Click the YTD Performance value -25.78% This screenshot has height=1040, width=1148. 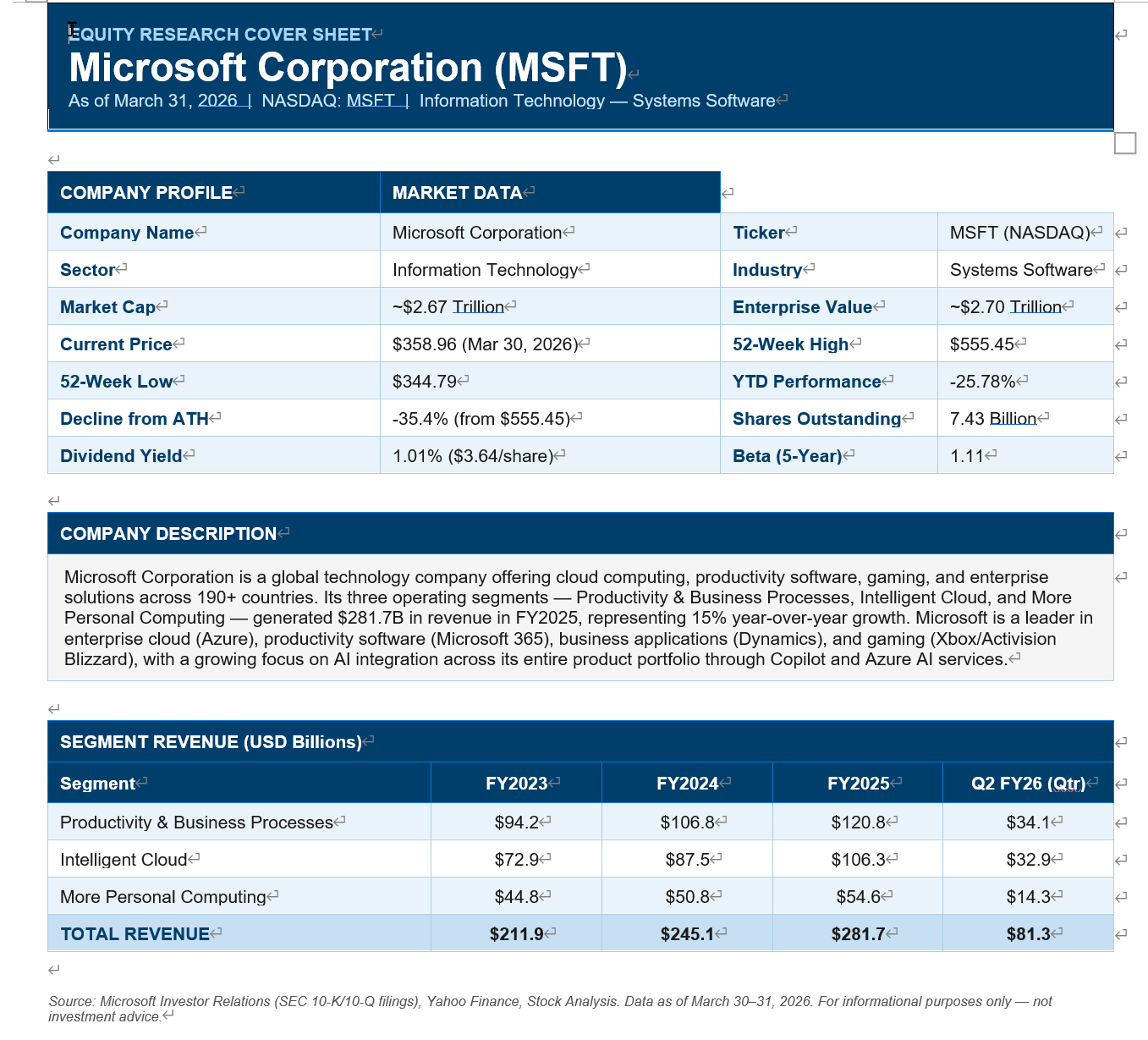click(x=982, y=382)
